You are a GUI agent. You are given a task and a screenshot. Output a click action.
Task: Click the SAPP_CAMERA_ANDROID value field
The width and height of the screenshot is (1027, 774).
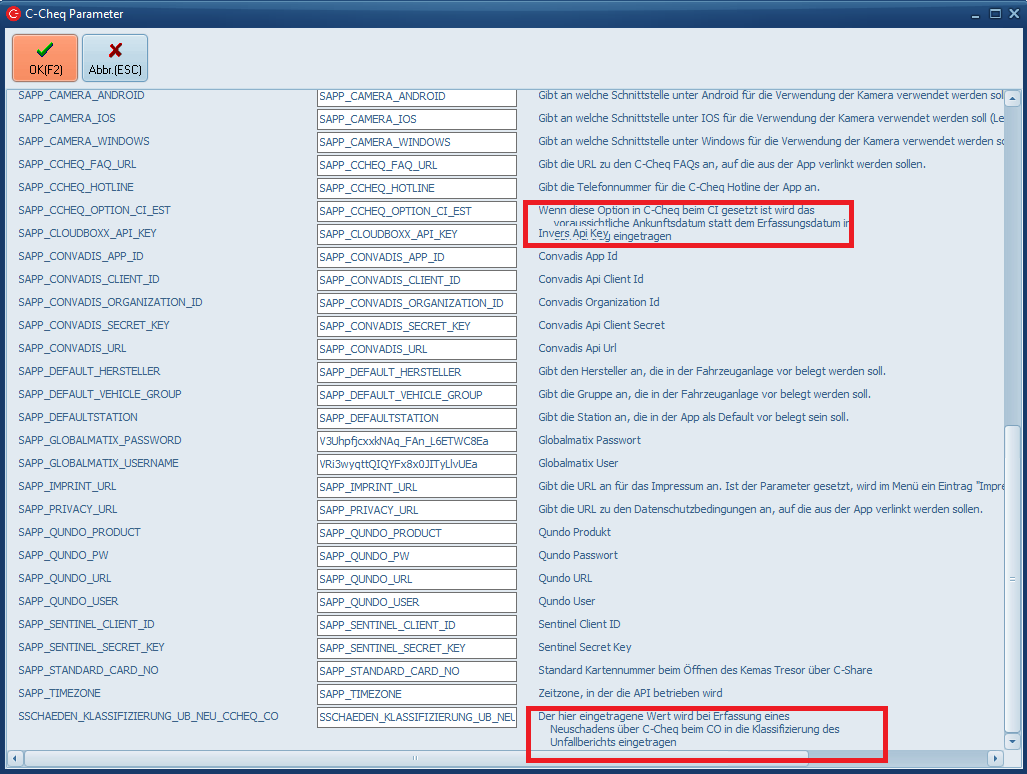pos(416,97)
